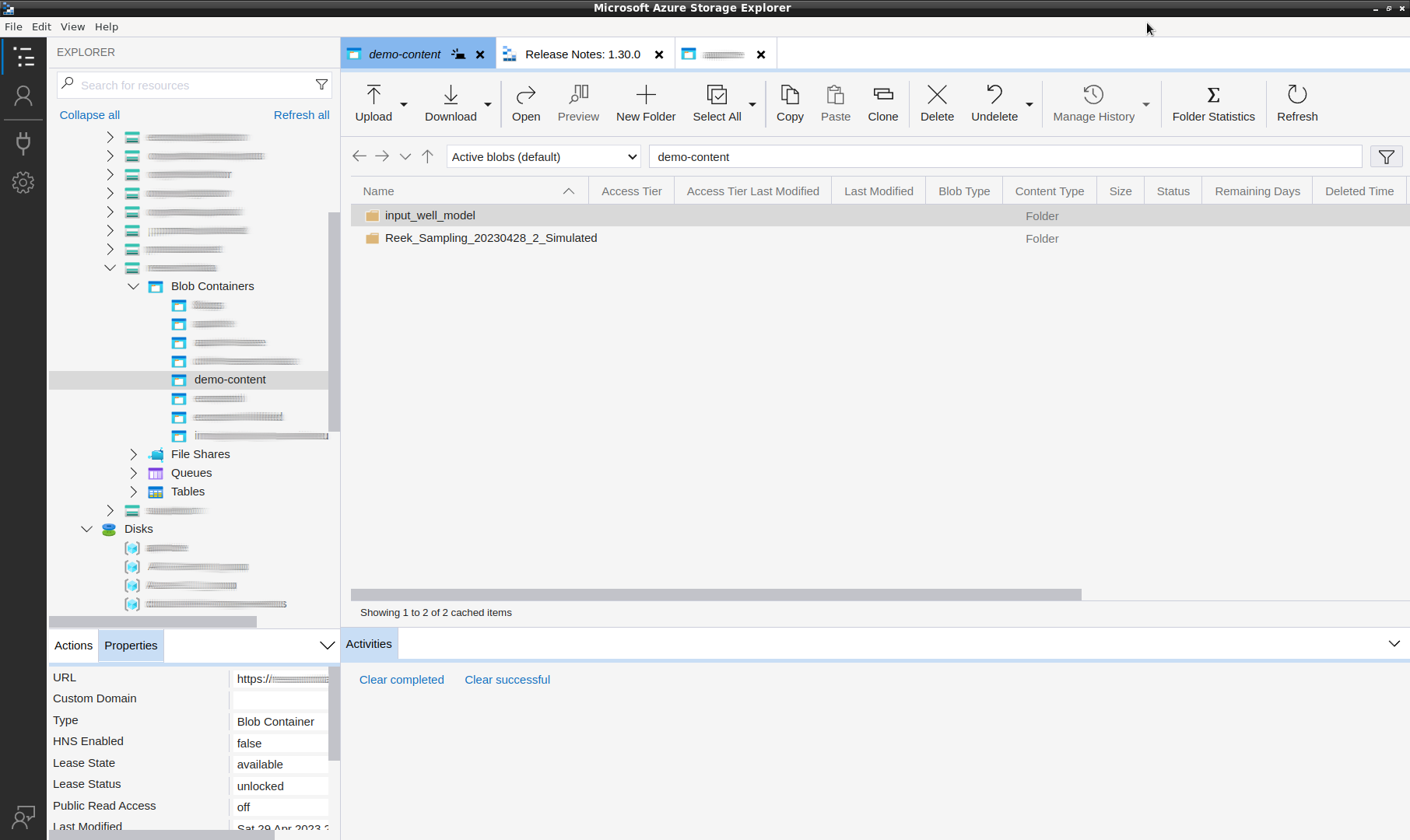Click the Select All toolbar button
This screenshot has height=840, width=1410.
pos(717,103)
